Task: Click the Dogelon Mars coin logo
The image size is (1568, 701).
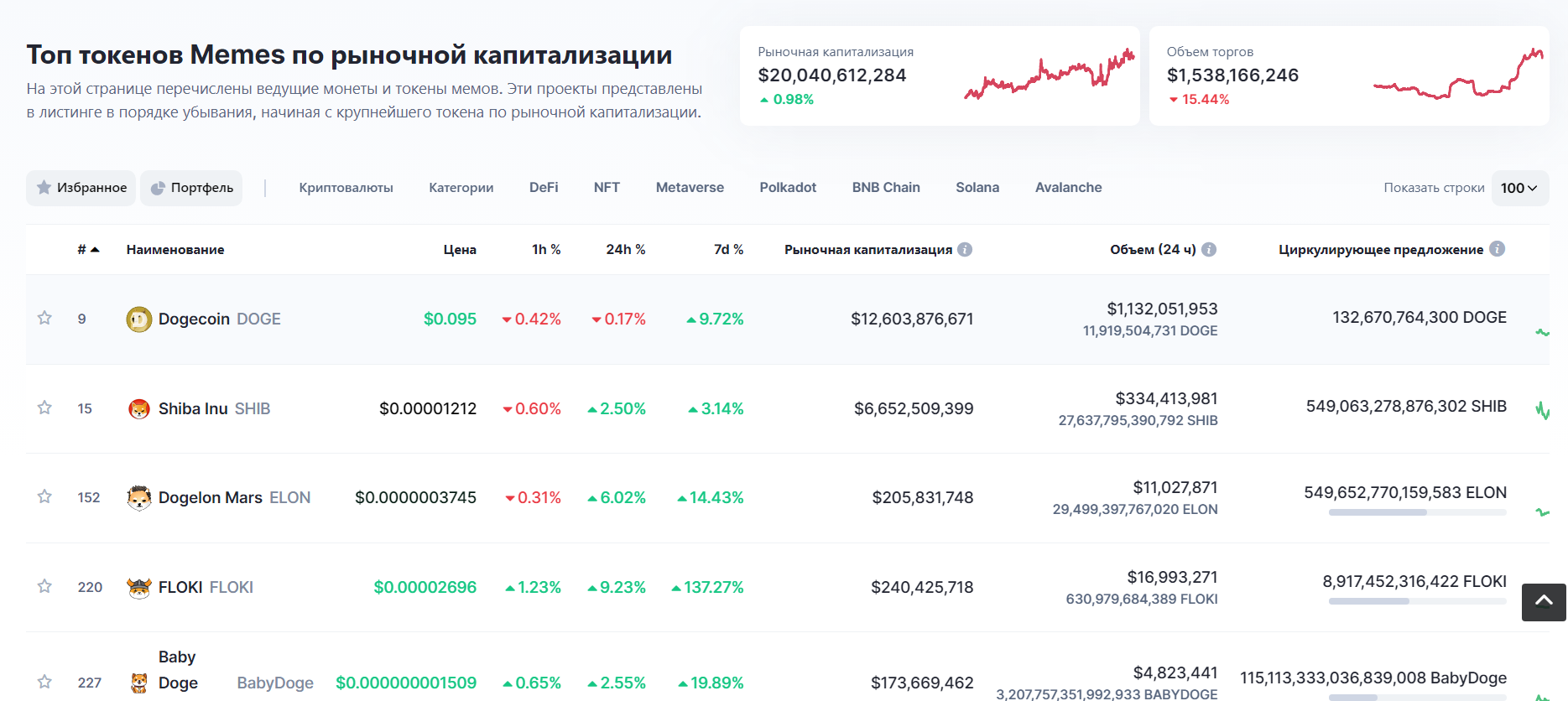Action: (x=139, y=498)
